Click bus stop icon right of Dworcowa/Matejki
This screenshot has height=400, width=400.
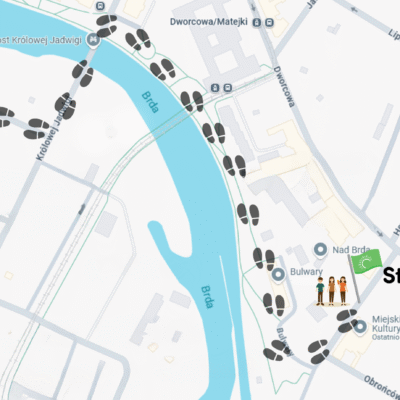(x=269, y=23)
